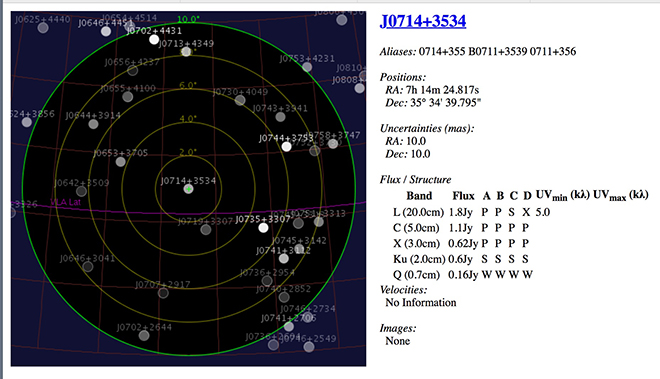Viewport: 660px width, 379px height.
Task: Select the J0713+4349 source marker
Action: (x=186, y=52)
